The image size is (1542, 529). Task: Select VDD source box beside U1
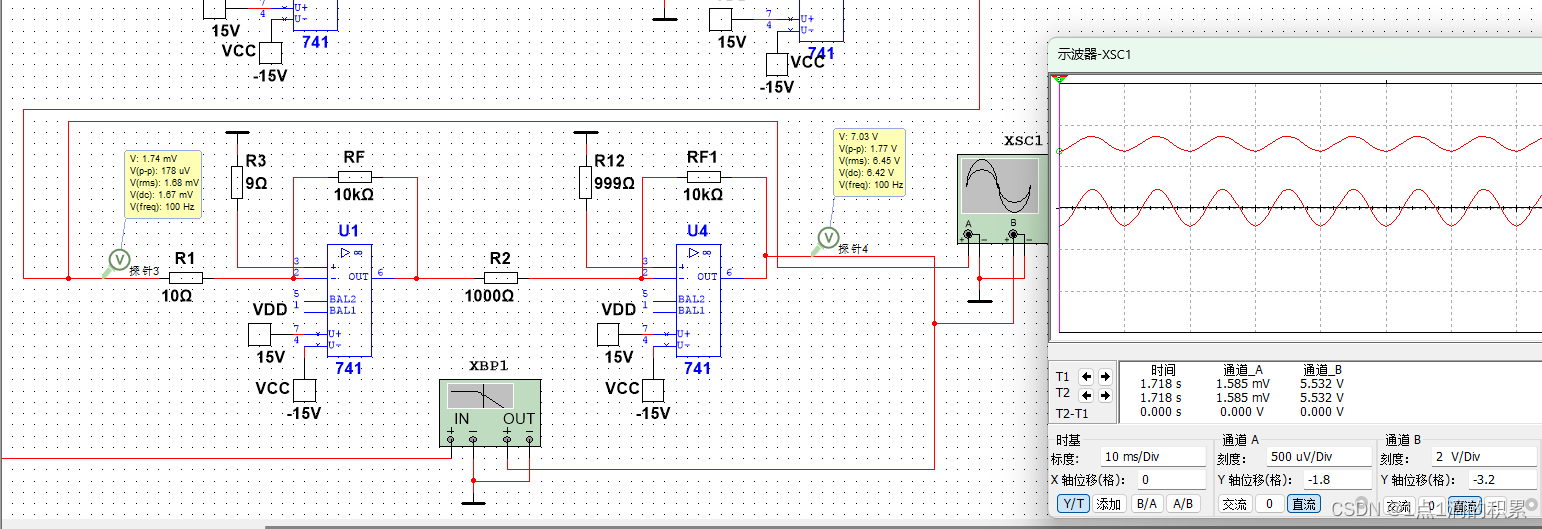point(260,333)
